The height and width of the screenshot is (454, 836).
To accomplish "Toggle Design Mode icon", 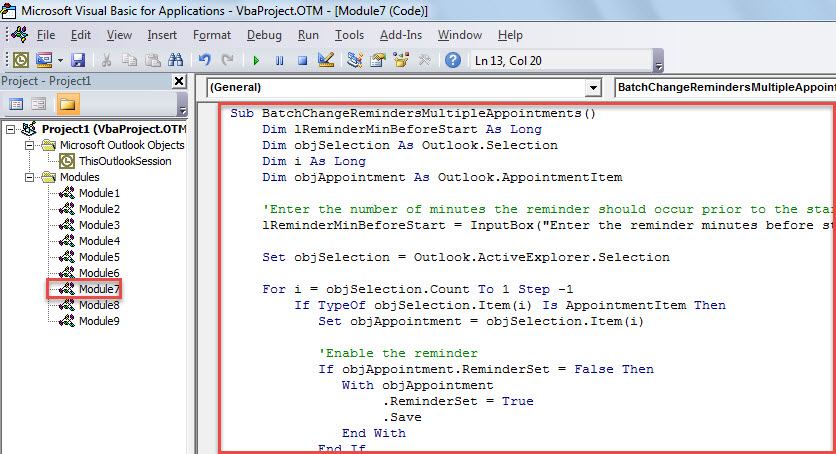I will click(x=326, y=60).
